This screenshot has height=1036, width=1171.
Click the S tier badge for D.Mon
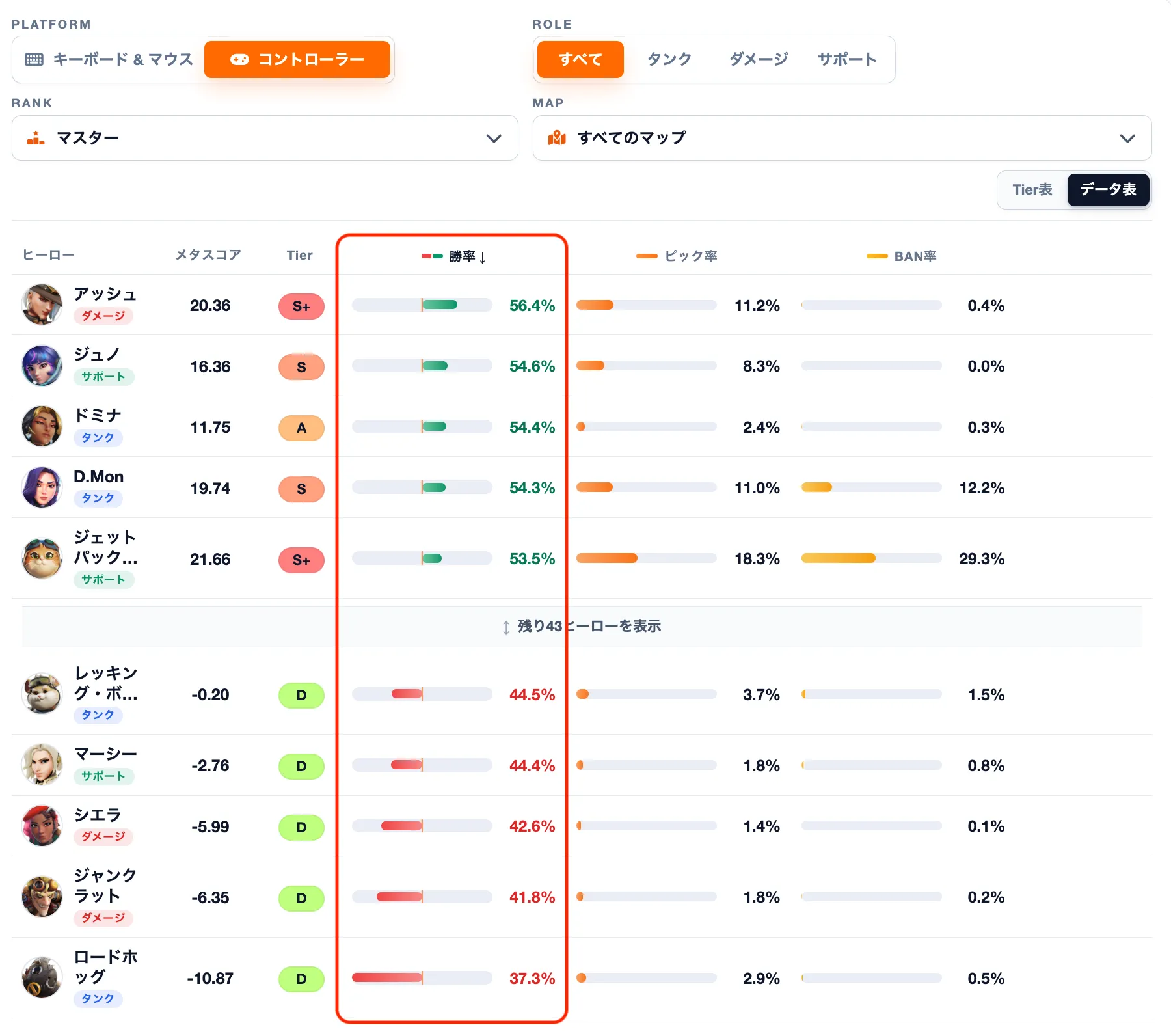pos(301,489)
